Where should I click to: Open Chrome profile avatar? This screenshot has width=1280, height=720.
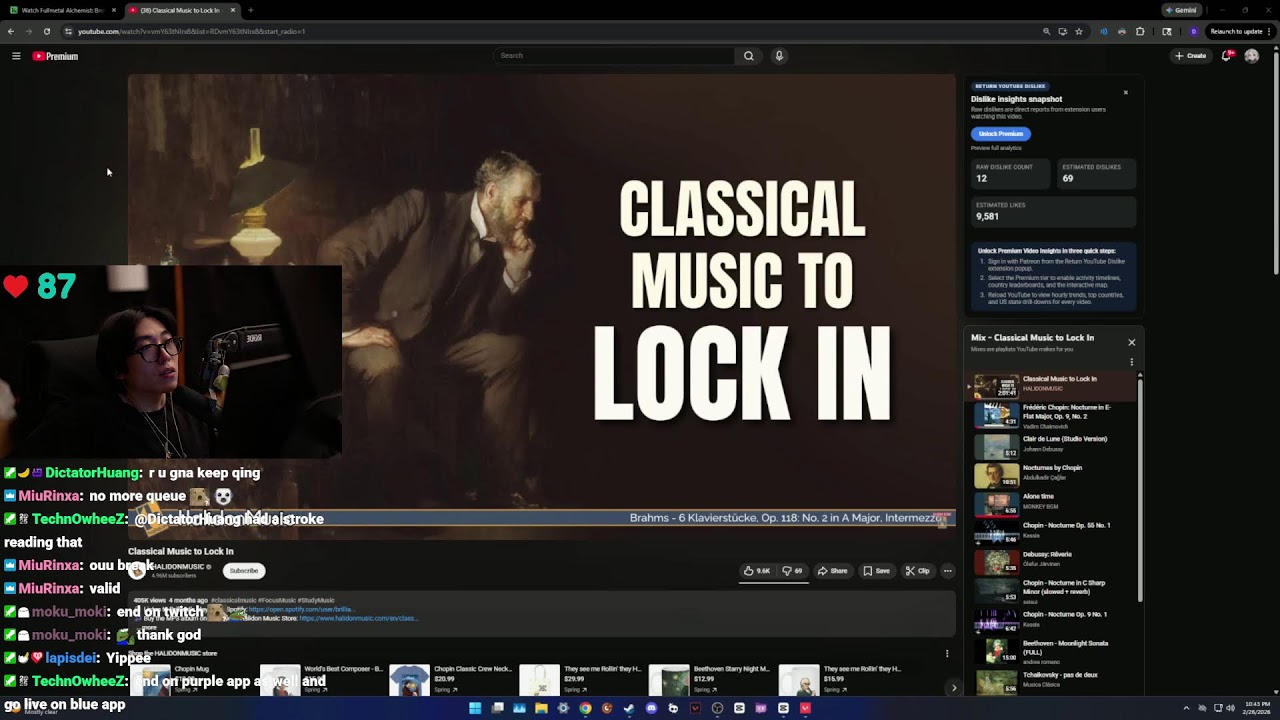click(1193, 31)
